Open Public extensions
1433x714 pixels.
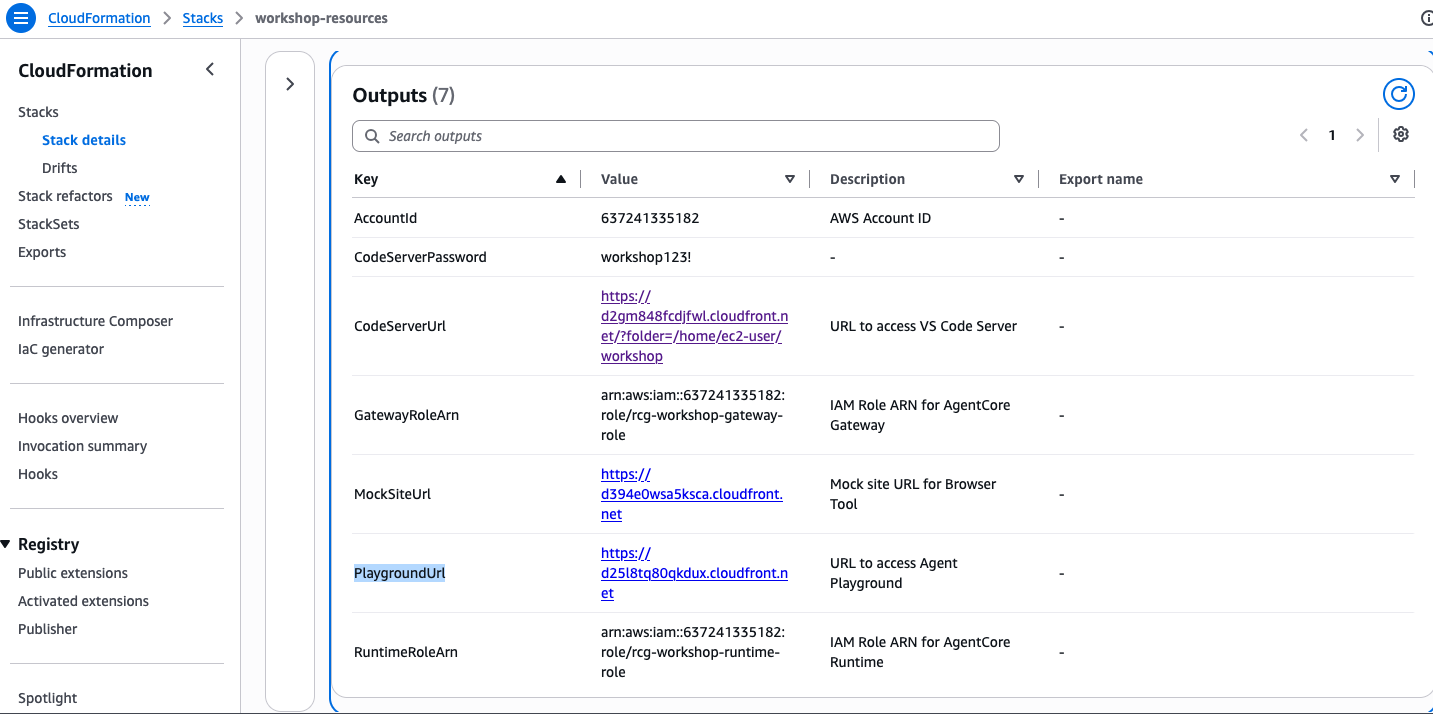[x=73, y=573]
